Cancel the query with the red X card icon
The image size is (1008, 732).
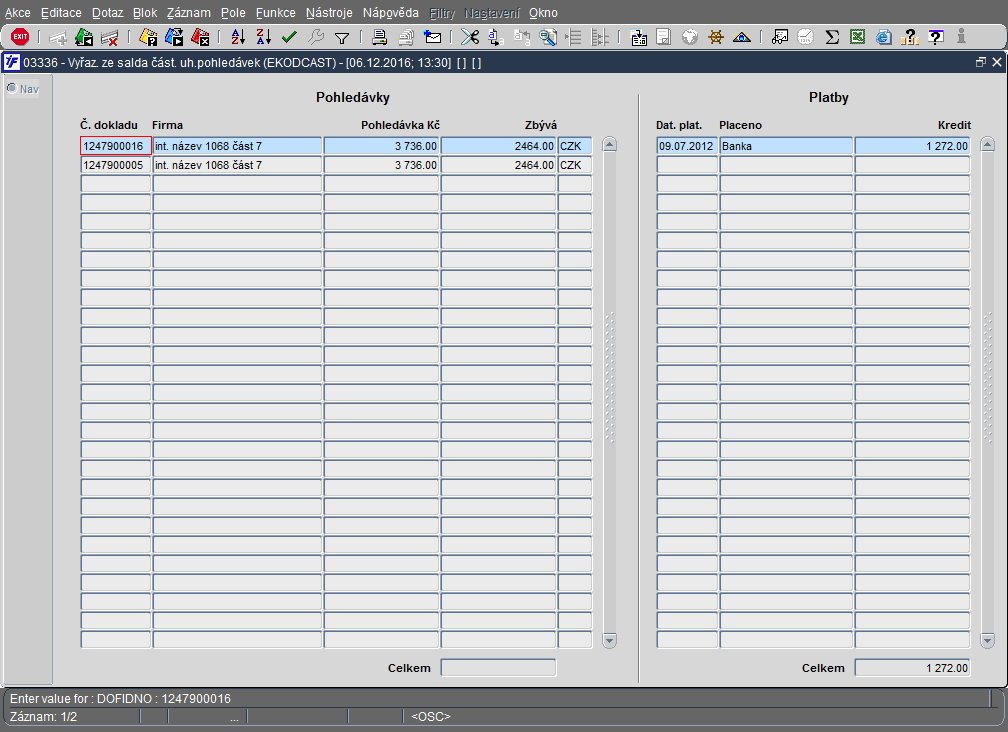click(200, 37)
